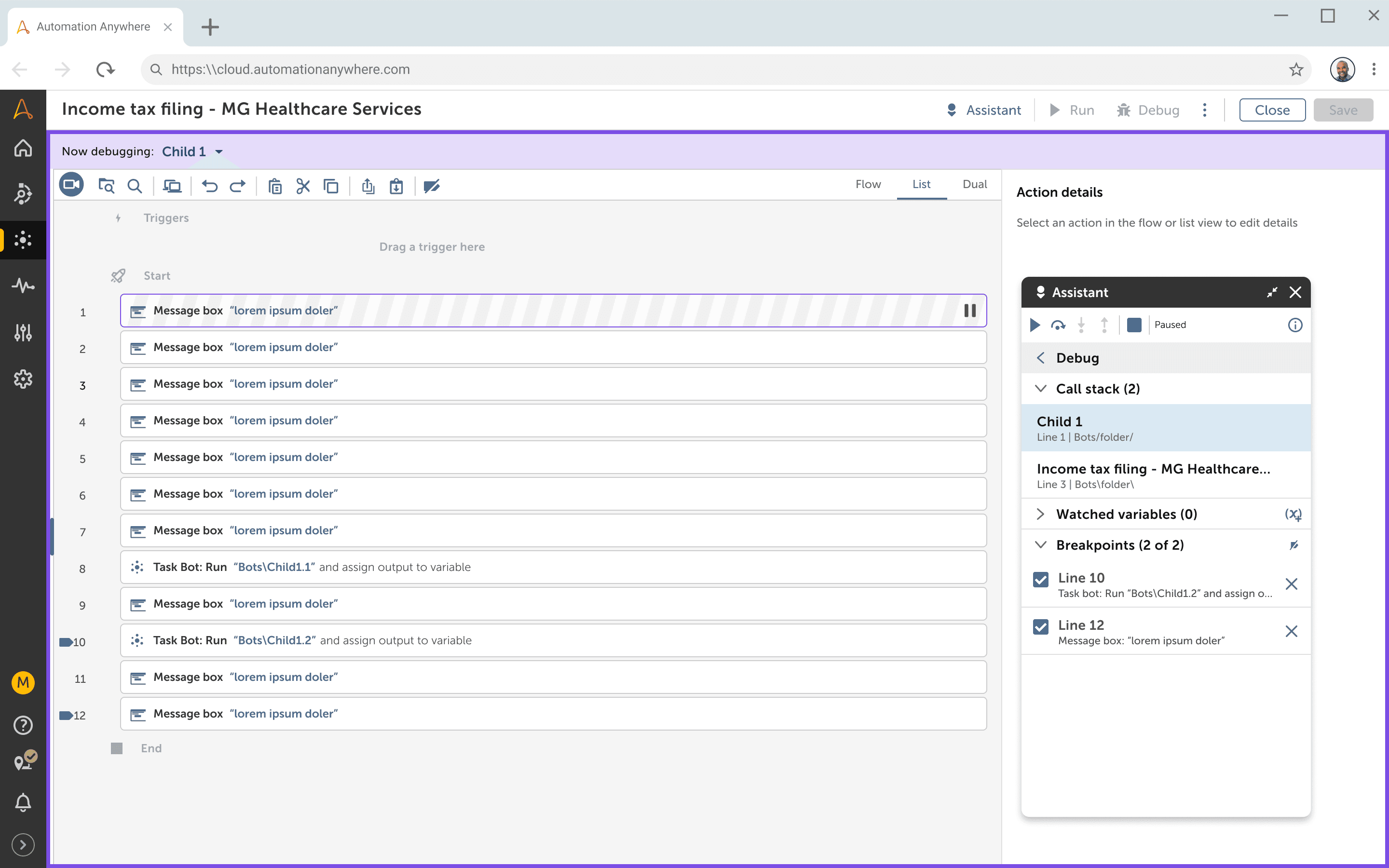Click Step over in Assistant panel

(1058, 325)
